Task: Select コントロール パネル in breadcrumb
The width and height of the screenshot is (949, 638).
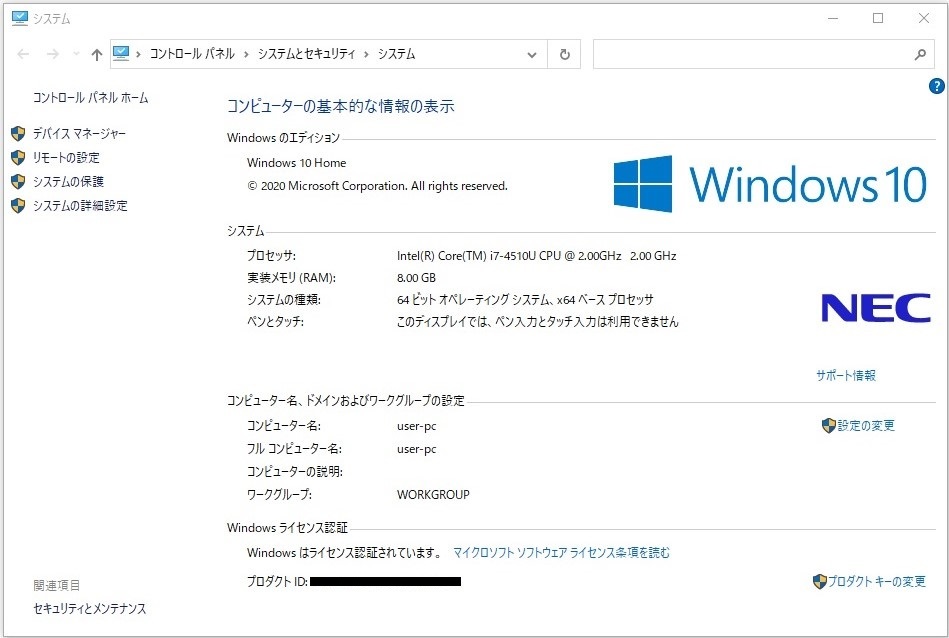Action: [x=192, y=54]
